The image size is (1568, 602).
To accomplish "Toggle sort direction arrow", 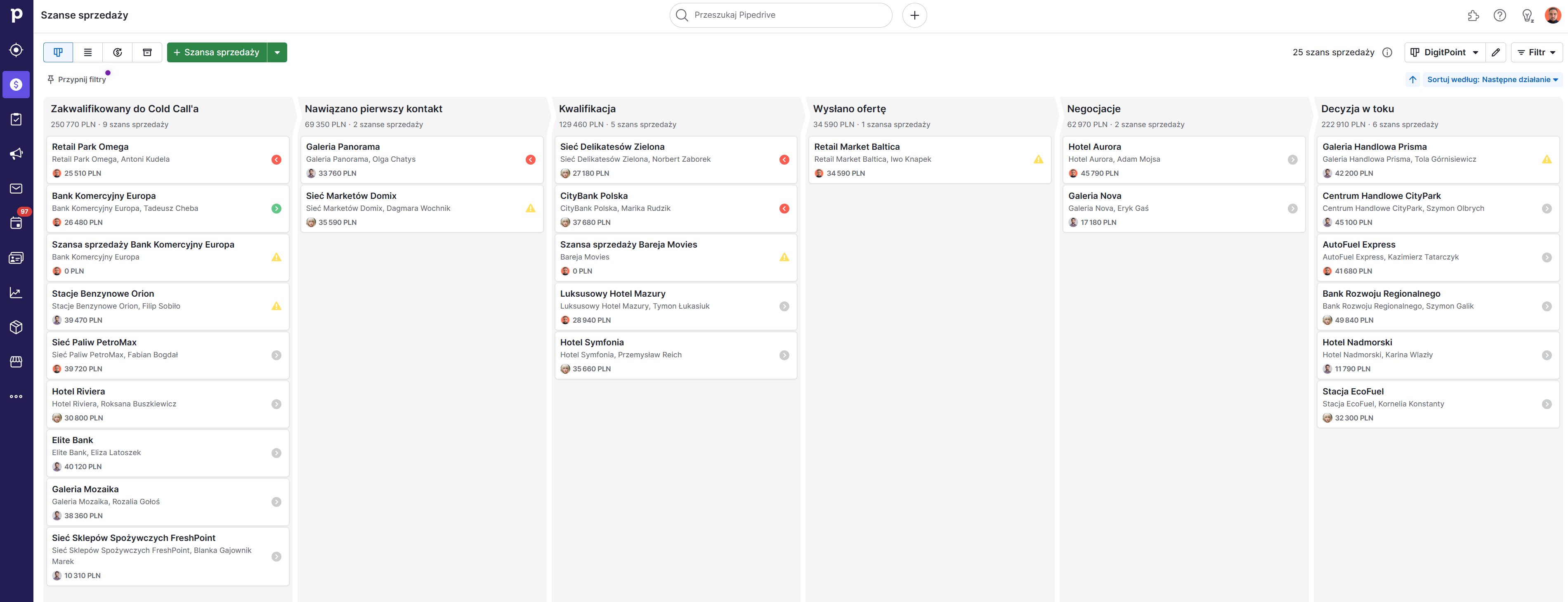I will [x=1413, y=80].
